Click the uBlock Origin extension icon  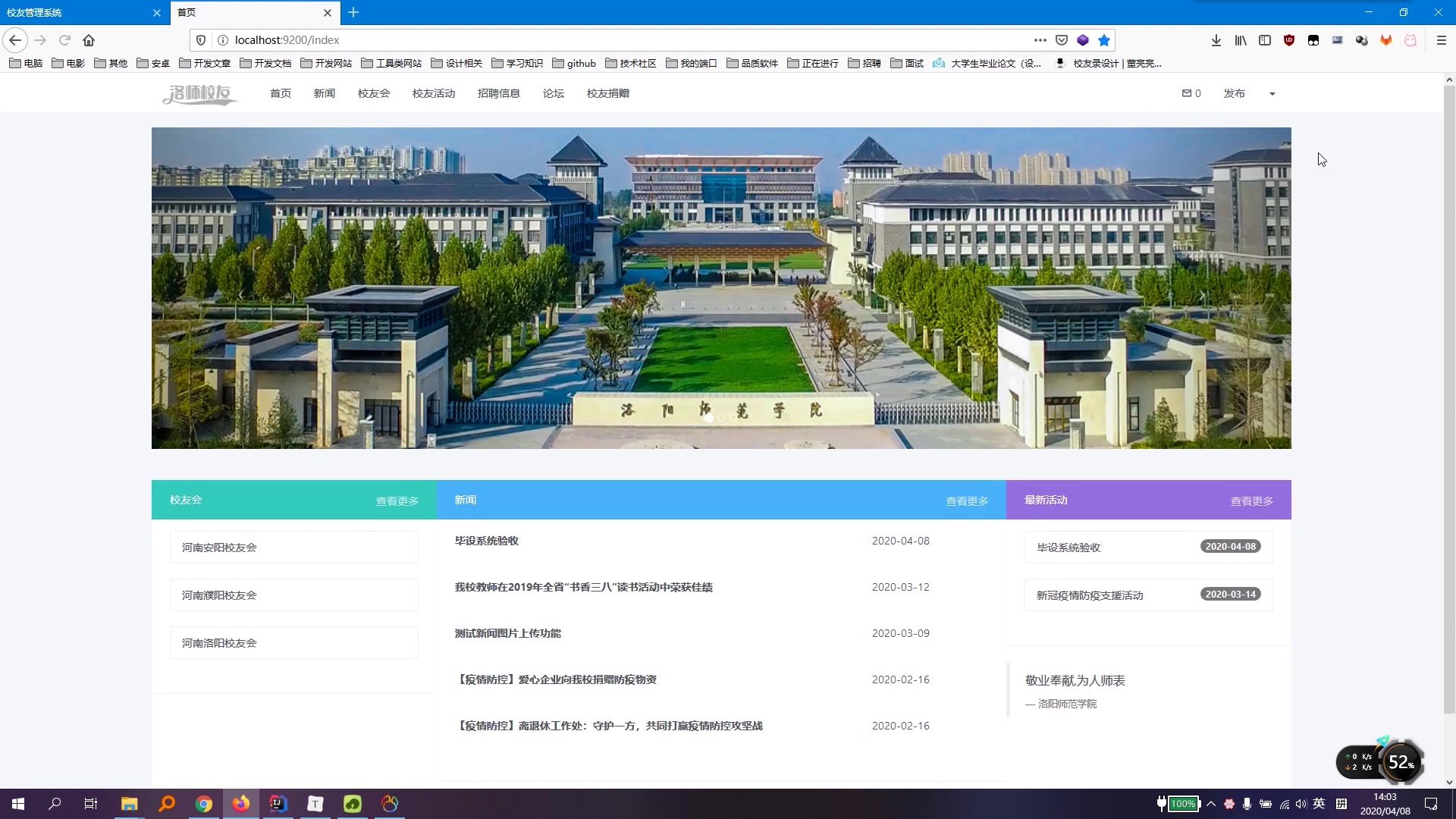[1289, 40]
